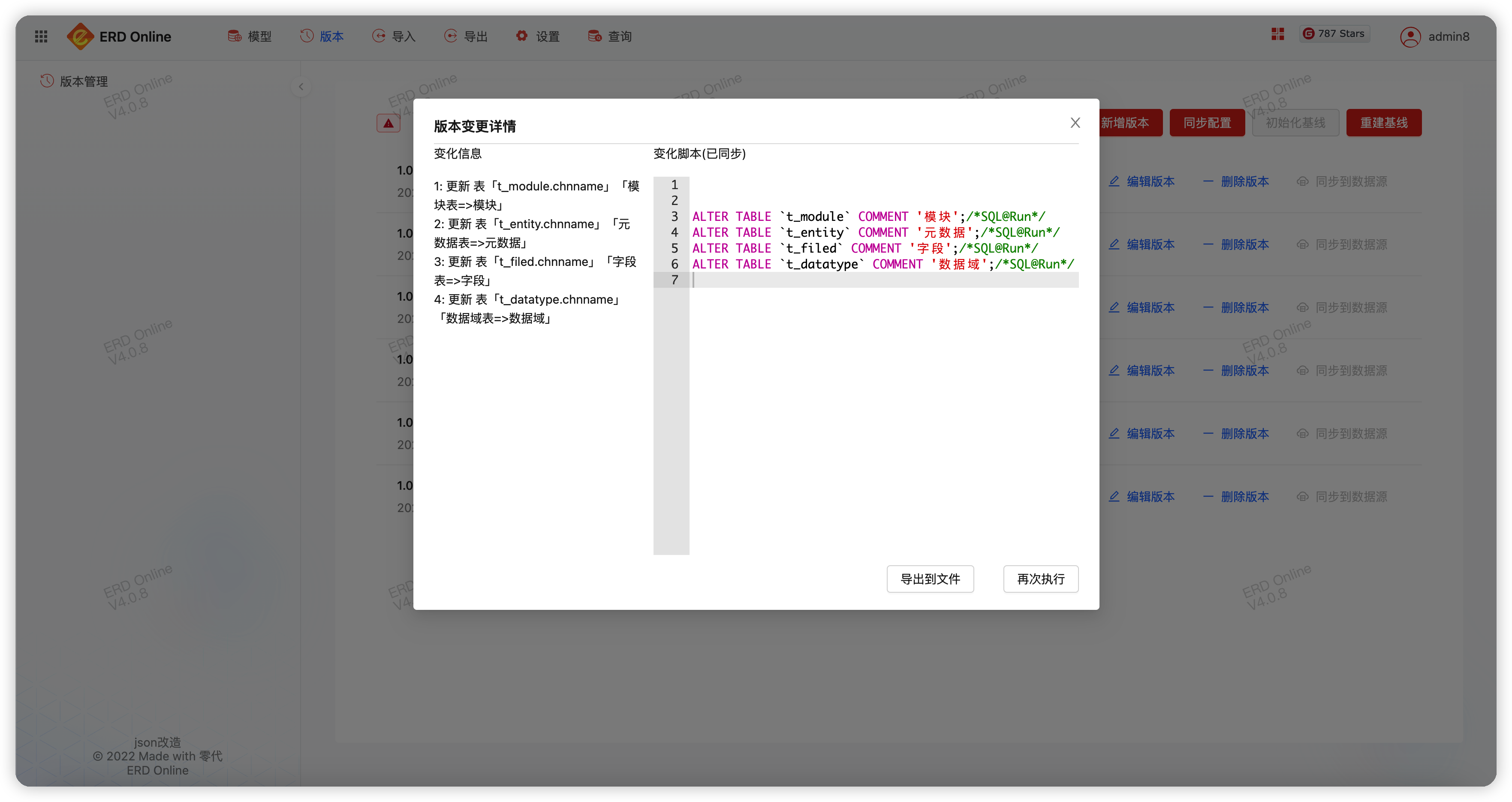This screenshot has width=1512, height=802.
Task: Click change item 2 about t_entity.chnname
Action: pos(532,233)
